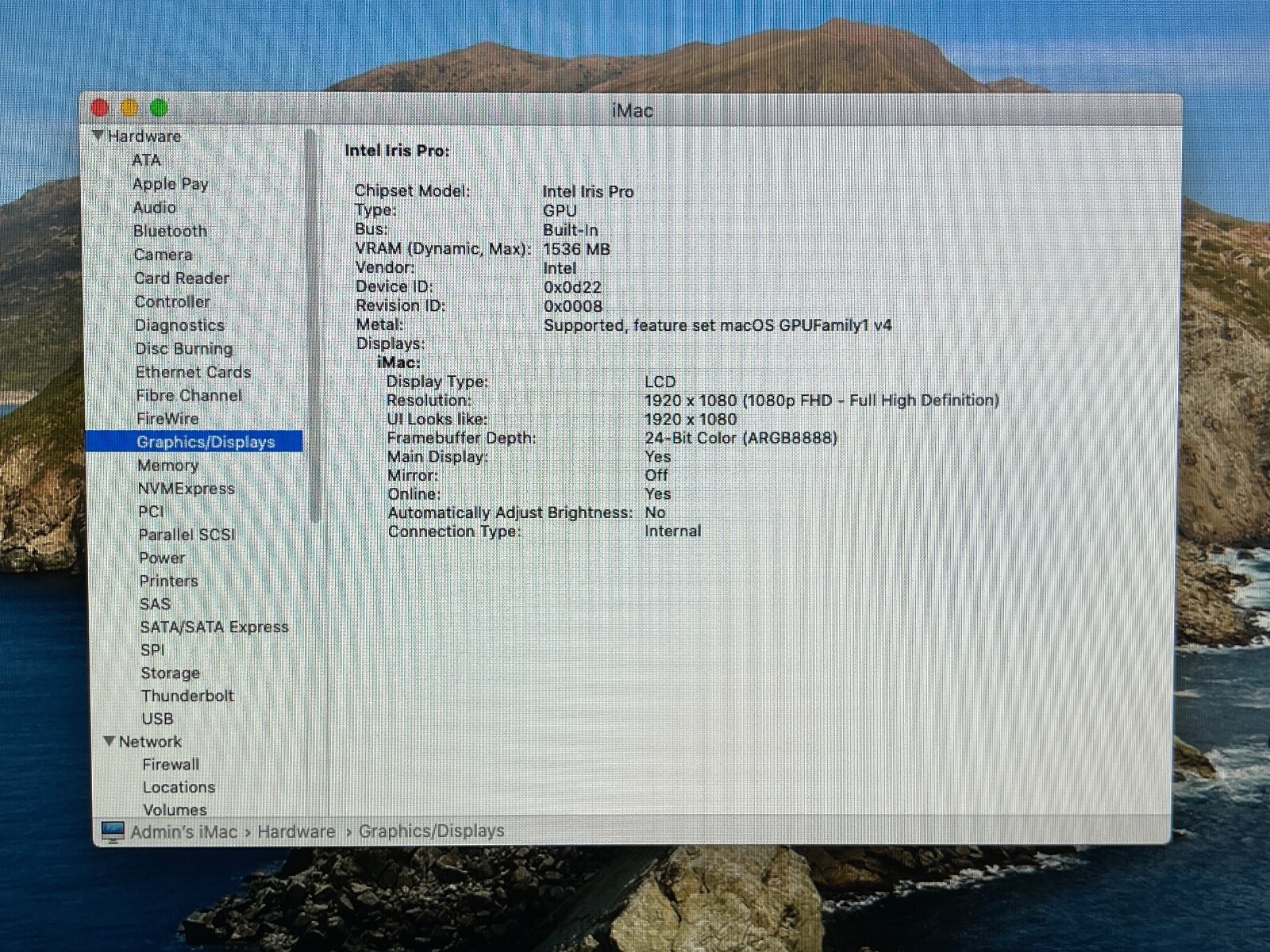The height and width of the screenshot is (952, 1270).
Task: Click the Device ID value 0x0d22
Action: 572,287
